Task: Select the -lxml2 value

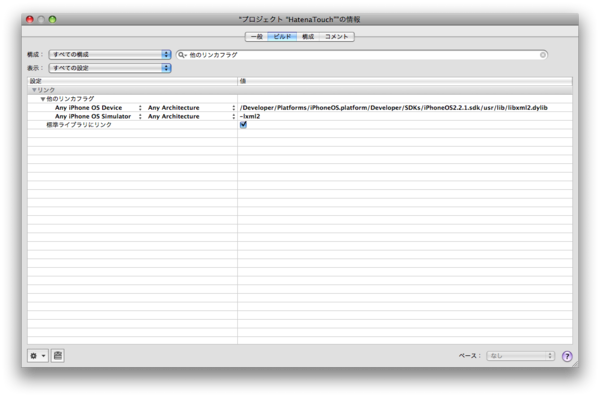Action: [x=250, y=116]
